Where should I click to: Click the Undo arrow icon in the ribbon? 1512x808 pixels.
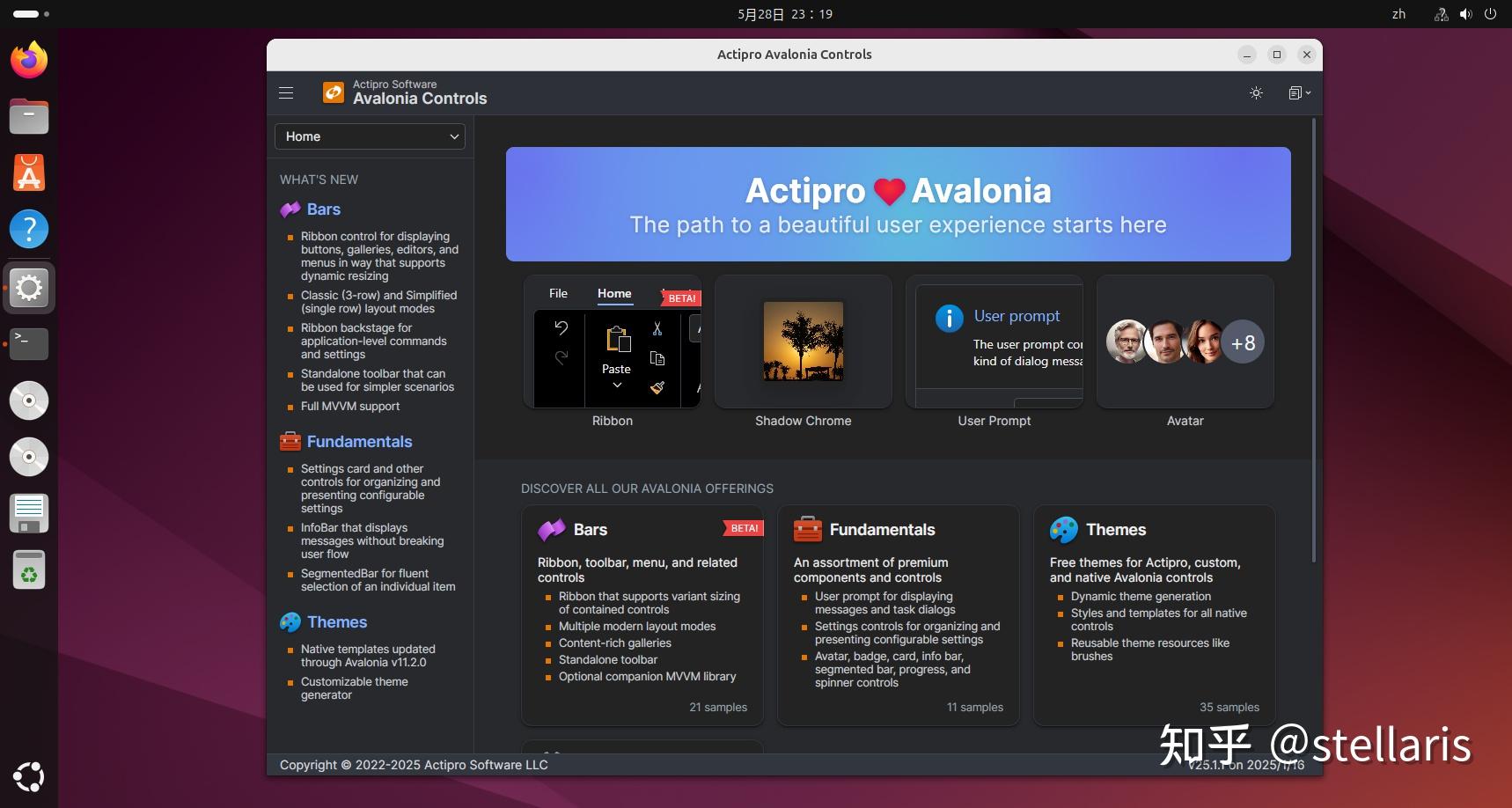pos(561,327)
